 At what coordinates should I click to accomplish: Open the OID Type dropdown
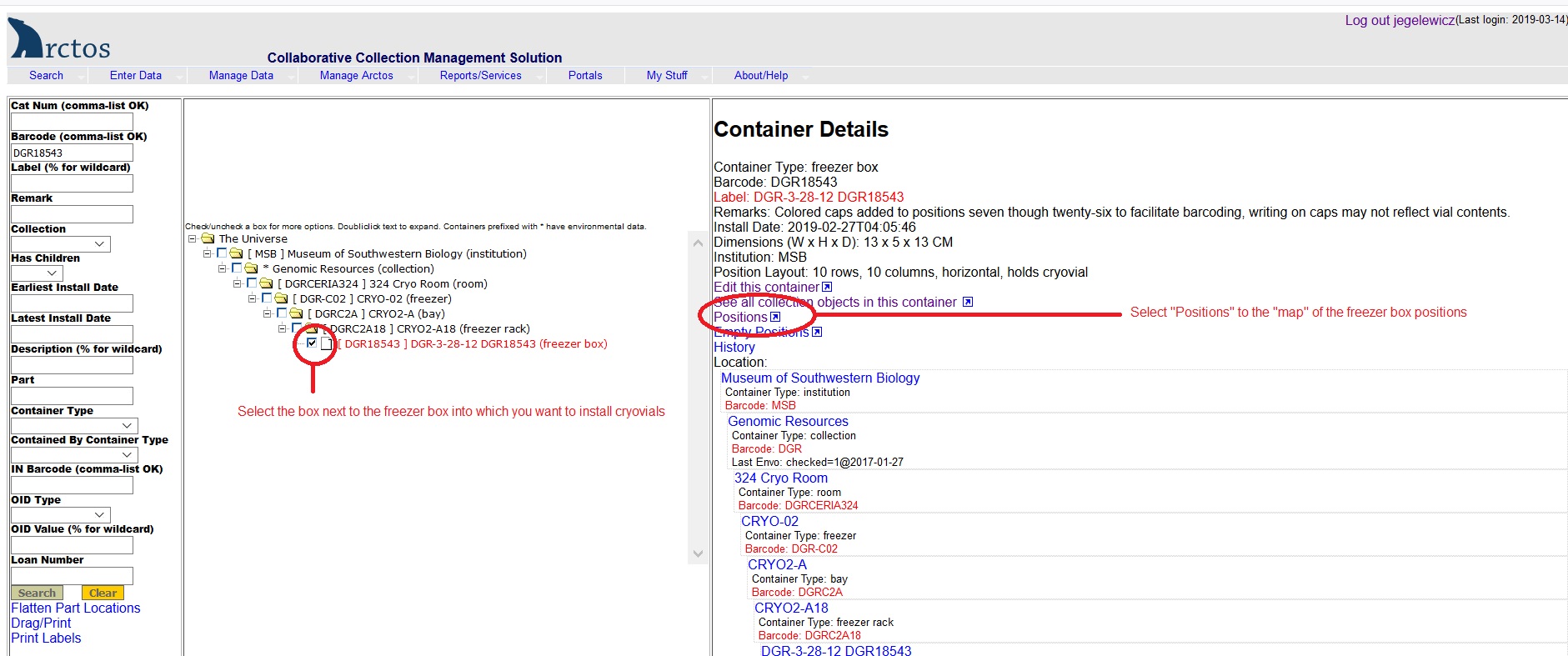pyautogui.click(x=60, y=515)
